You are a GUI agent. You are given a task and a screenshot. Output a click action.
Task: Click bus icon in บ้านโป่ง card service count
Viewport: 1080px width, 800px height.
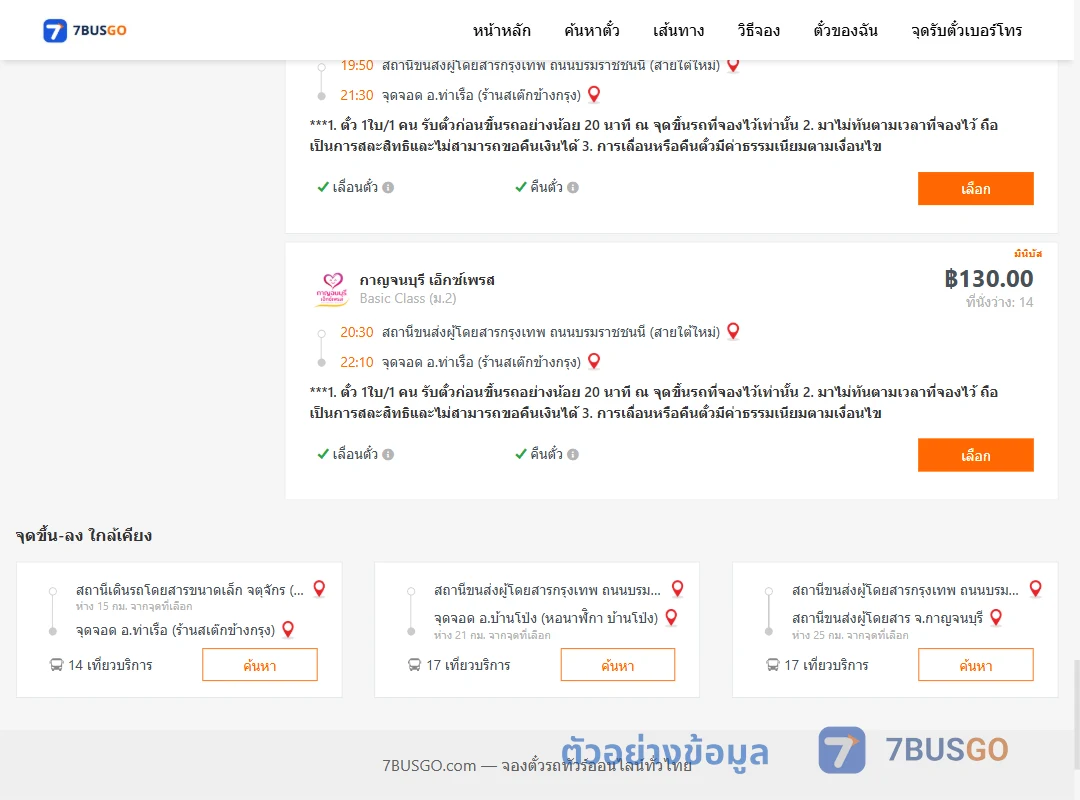point(414,665)
